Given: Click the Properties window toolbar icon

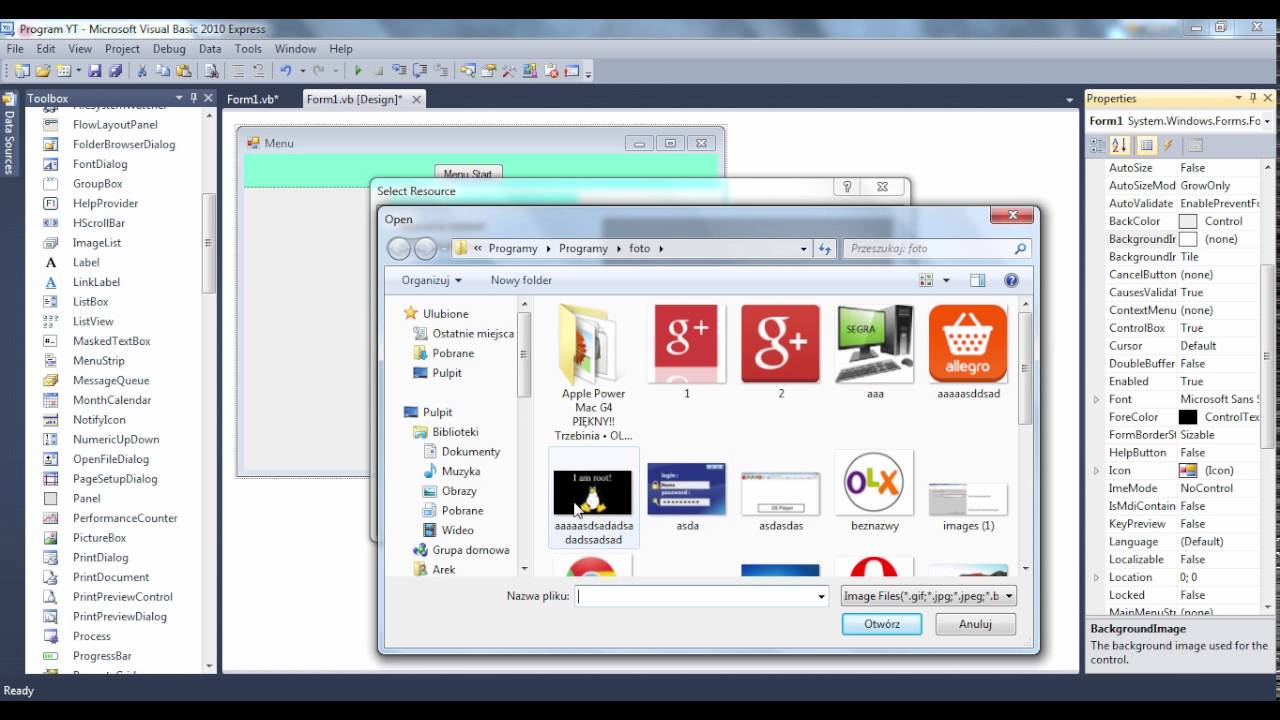Looking at the screenshot, I should (488, 71).
